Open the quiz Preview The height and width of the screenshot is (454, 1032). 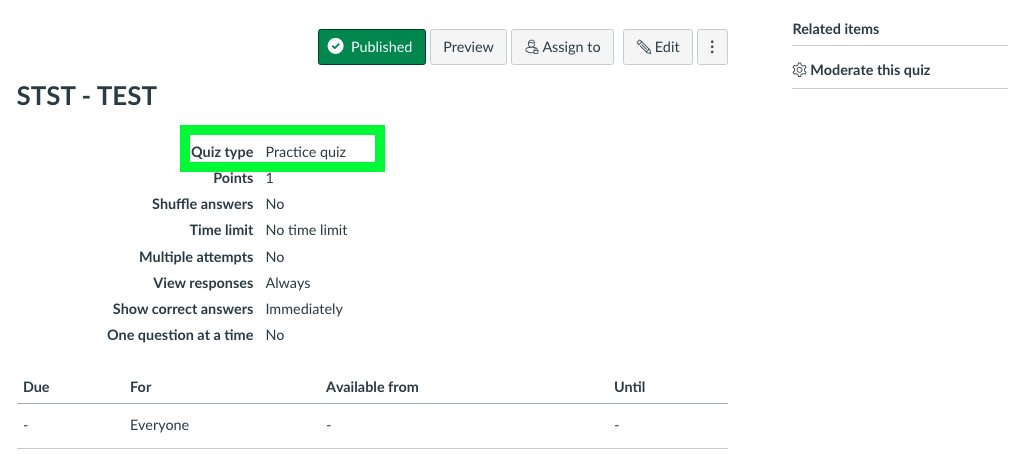coord(468,47)
